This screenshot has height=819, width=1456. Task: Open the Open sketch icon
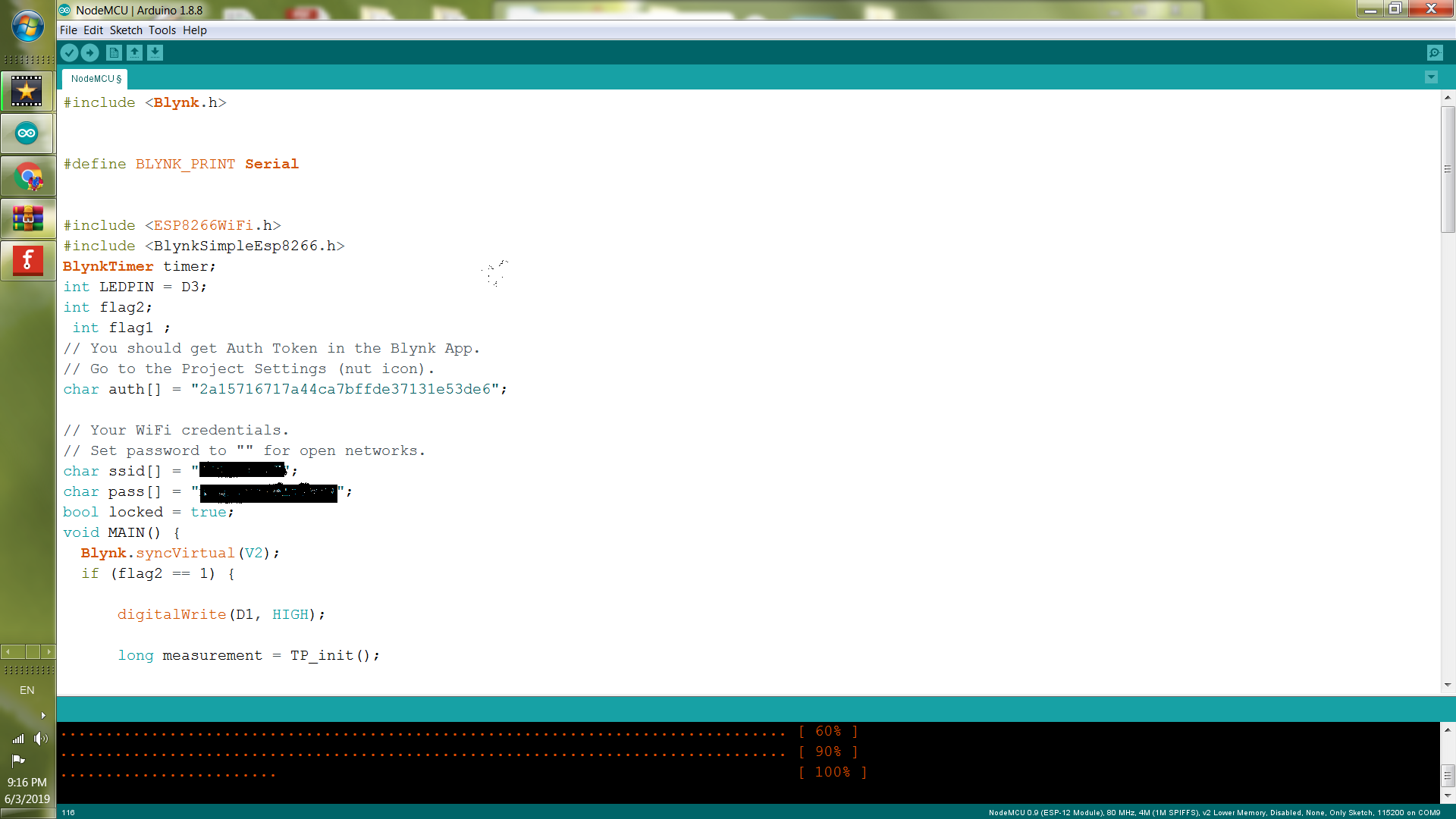(134, 52)
